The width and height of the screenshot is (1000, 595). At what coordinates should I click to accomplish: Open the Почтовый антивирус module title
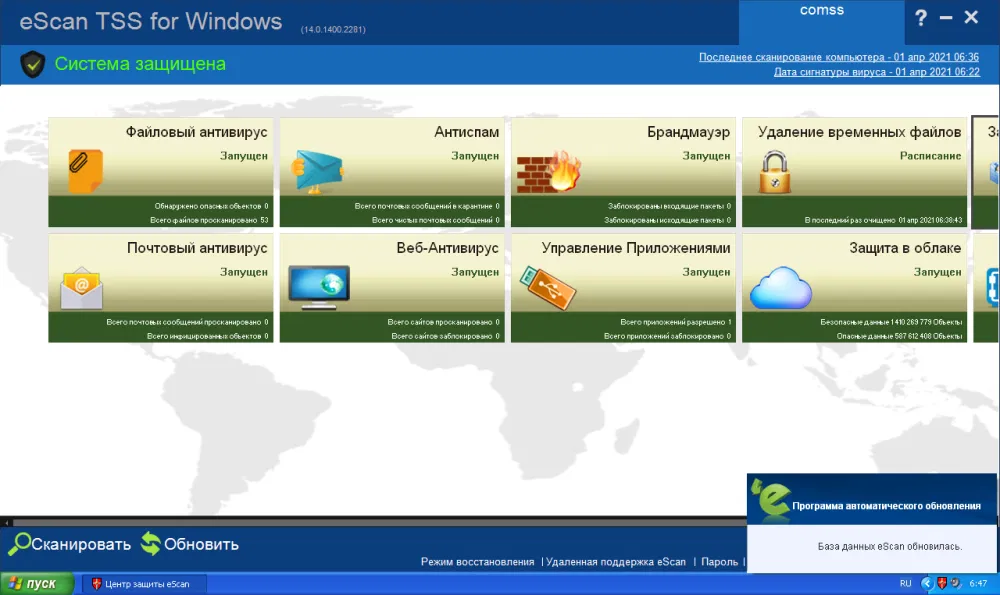pyautogui.click(x=197, y=248)
